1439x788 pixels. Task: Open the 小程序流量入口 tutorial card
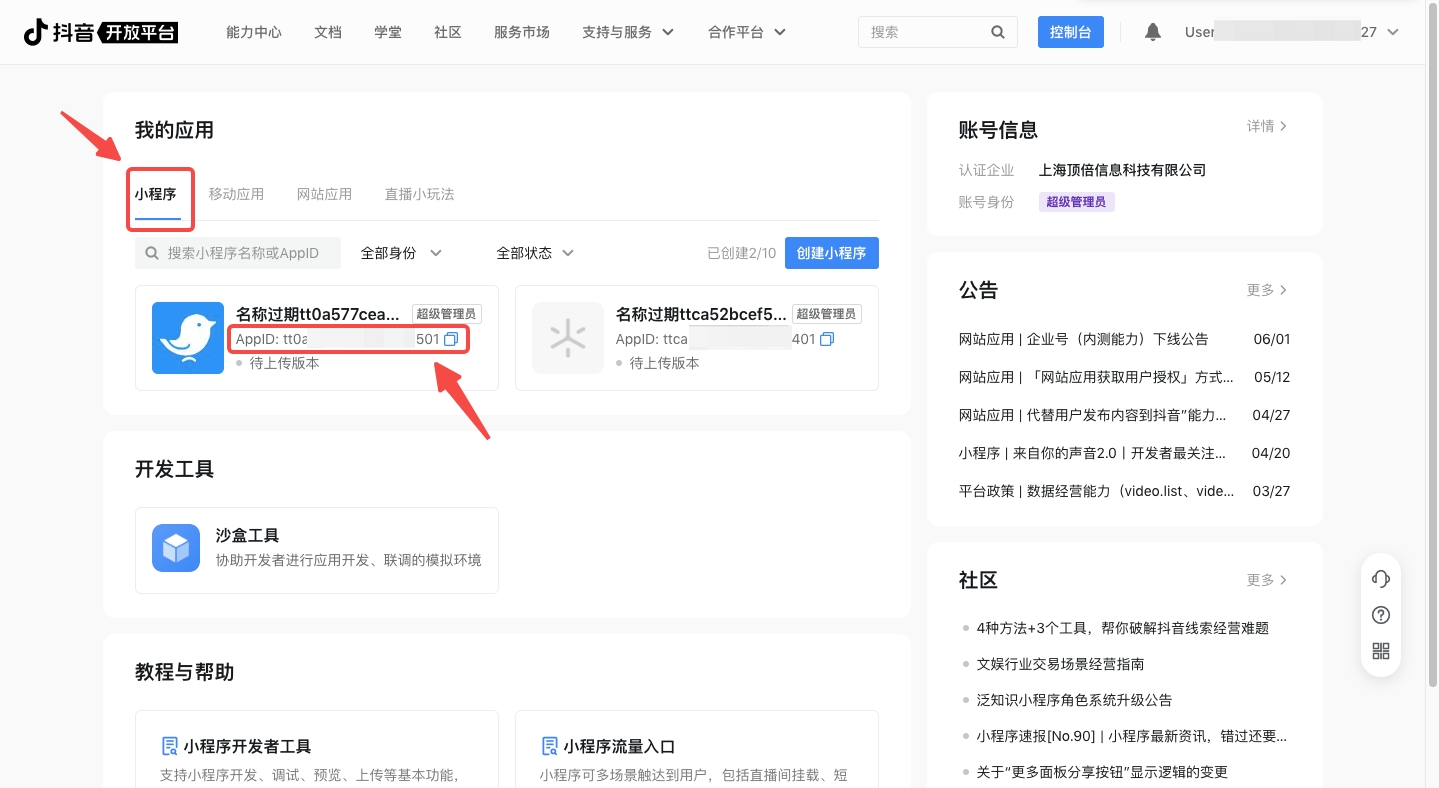point(697,749)
